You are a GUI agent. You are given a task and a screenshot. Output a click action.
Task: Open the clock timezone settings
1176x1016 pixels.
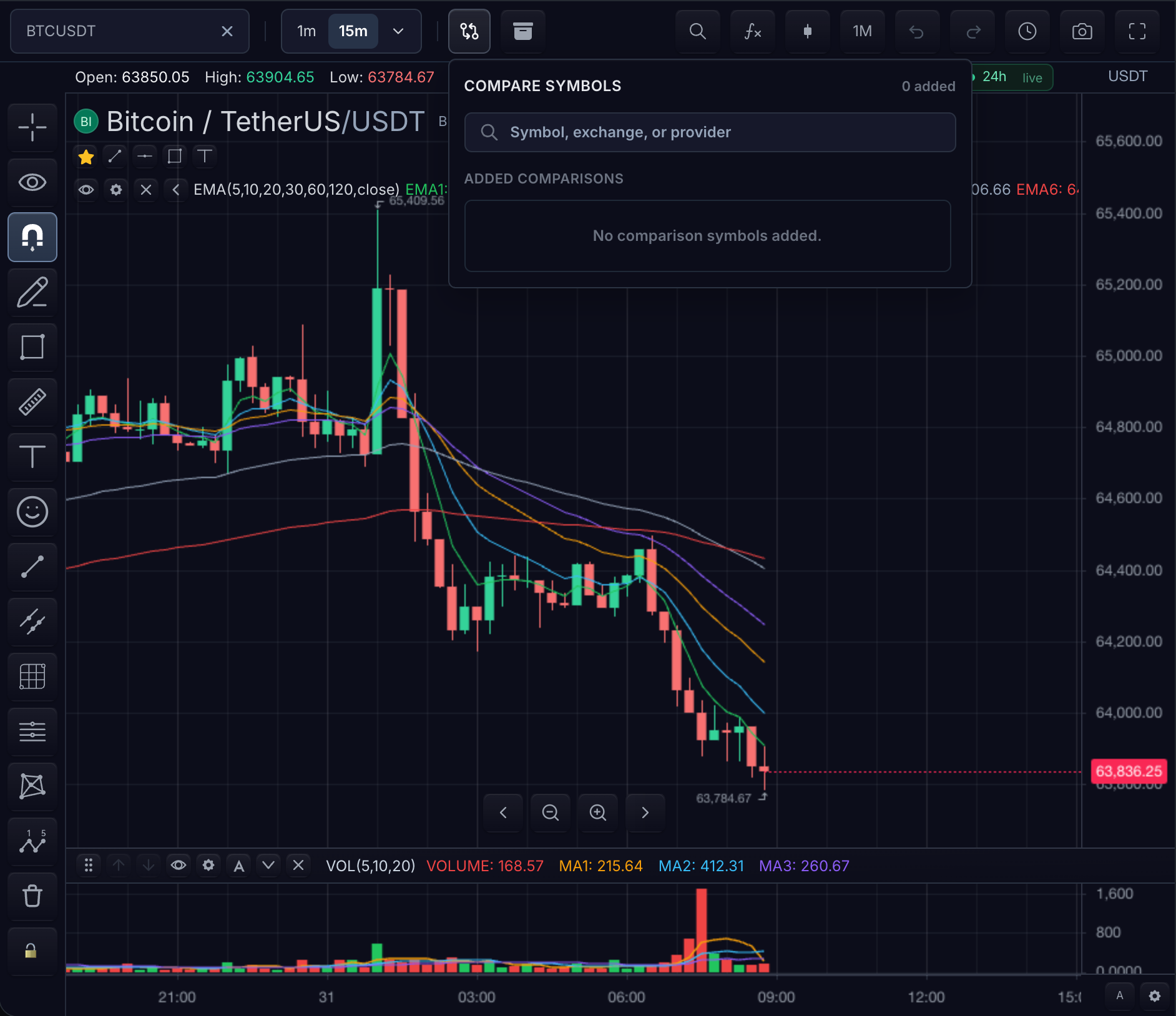pos(1027,31)
